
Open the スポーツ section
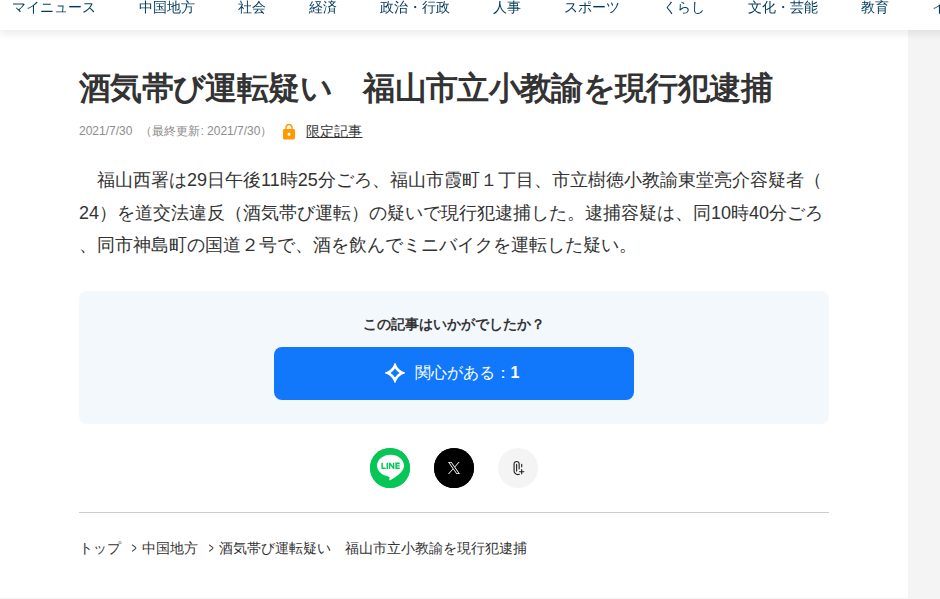(591, 8)
